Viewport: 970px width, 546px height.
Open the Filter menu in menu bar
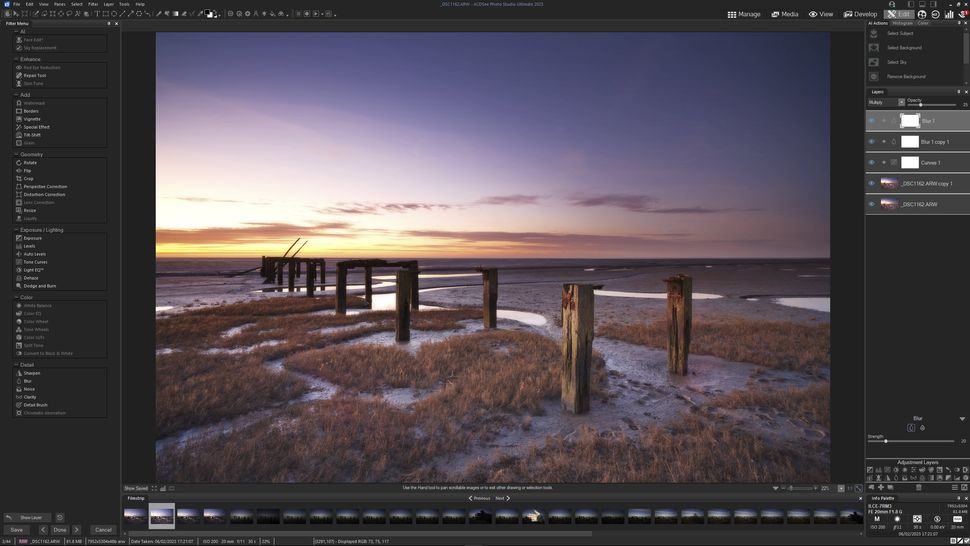point(93,4)
